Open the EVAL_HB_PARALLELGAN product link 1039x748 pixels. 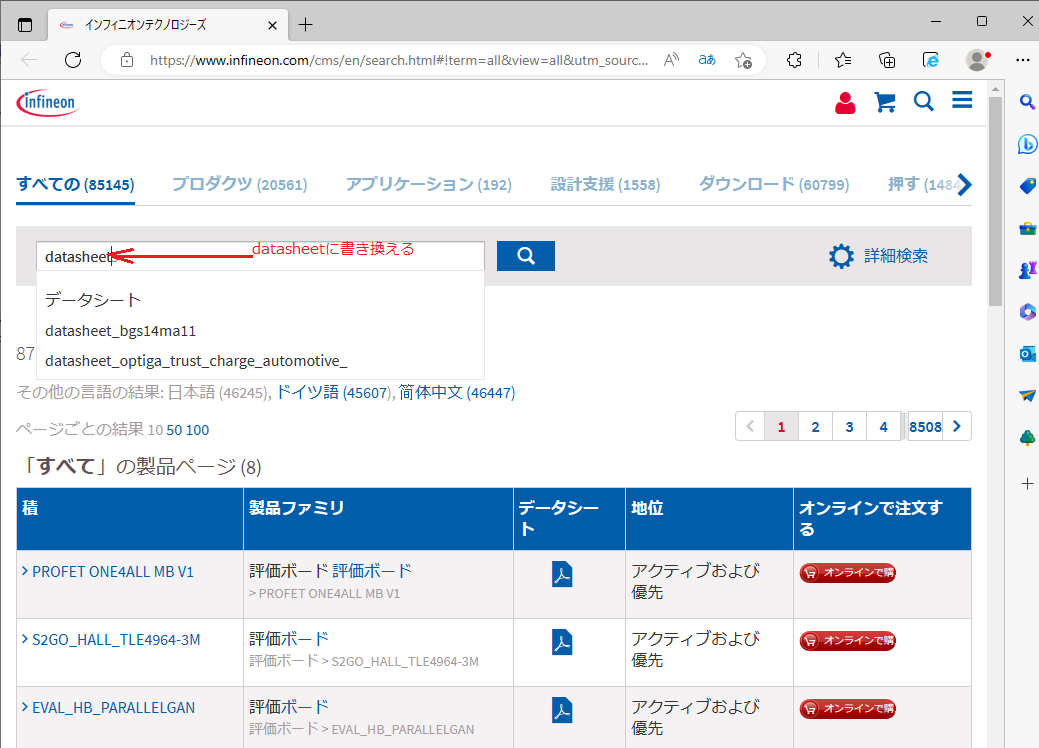click(114, 708)
